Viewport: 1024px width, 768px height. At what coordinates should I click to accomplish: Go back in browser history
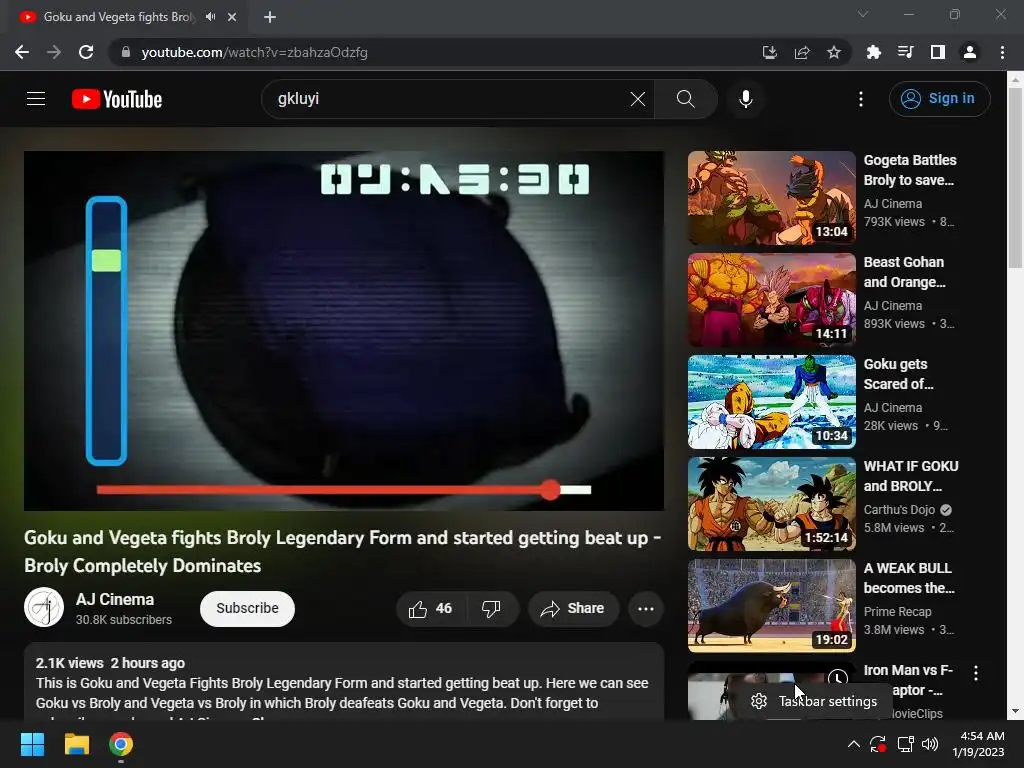point(22,52)
